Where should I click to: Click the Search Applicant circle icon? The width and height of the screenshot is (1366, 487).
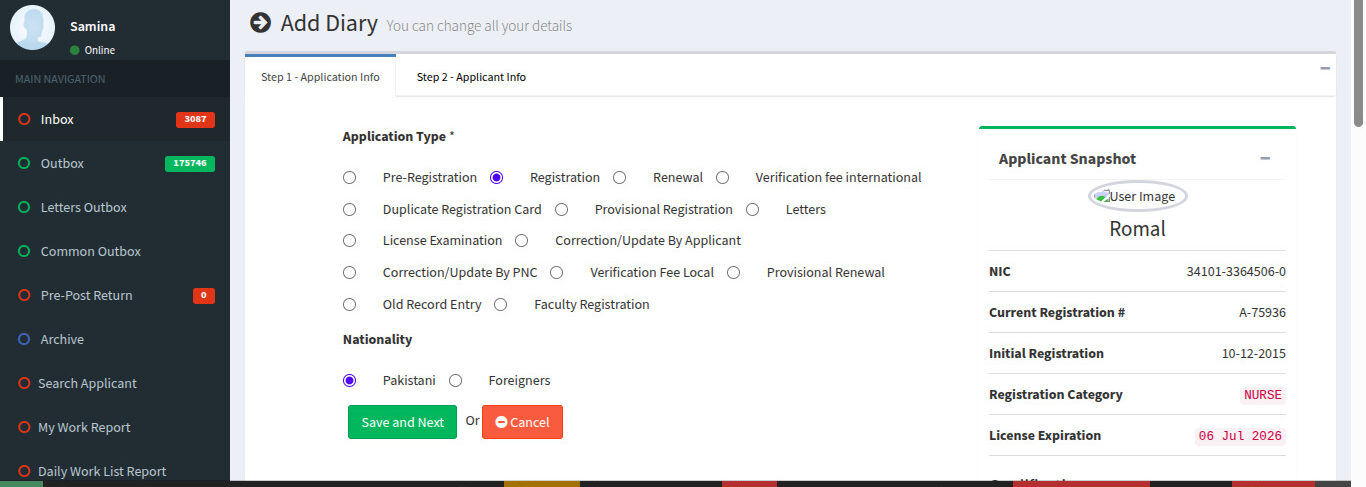coord(24,383)
